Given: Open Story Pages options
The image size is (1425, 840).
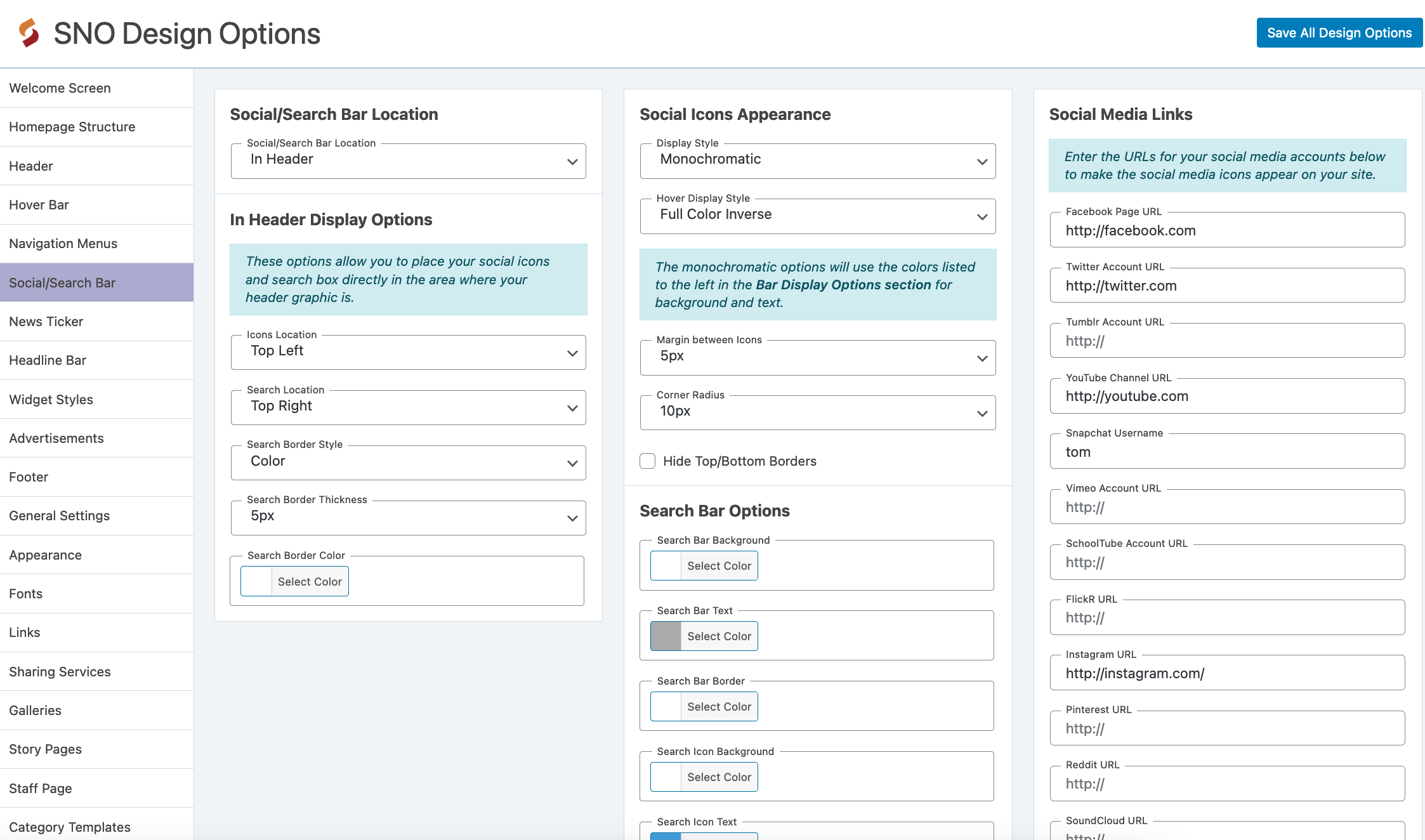Looking at the screenshot, I should pyautogui.click(x=96, y=749).
